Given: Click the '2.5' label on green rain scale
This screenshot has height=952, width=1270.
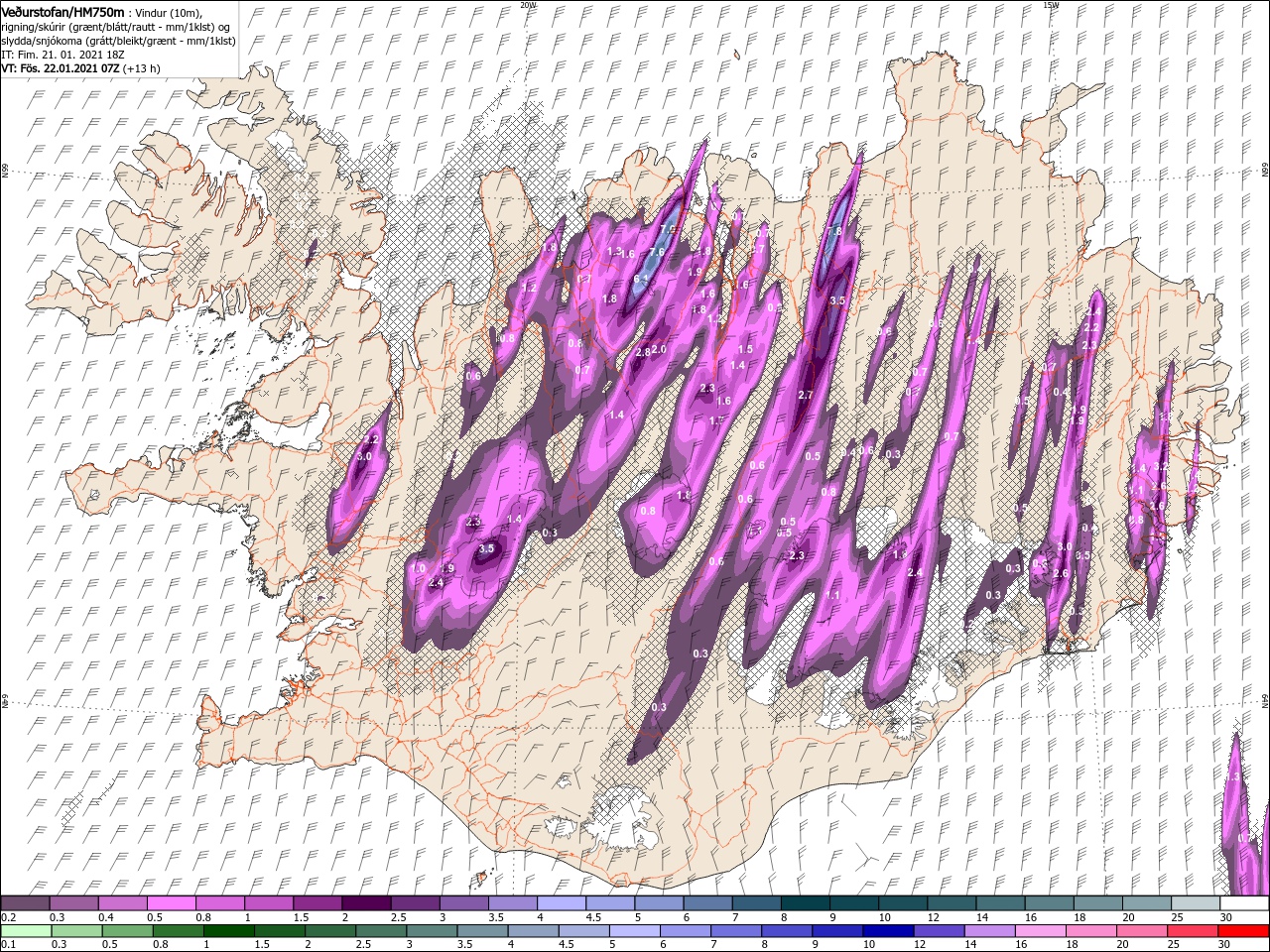Looking at the screenshot, I should (362, 945).
